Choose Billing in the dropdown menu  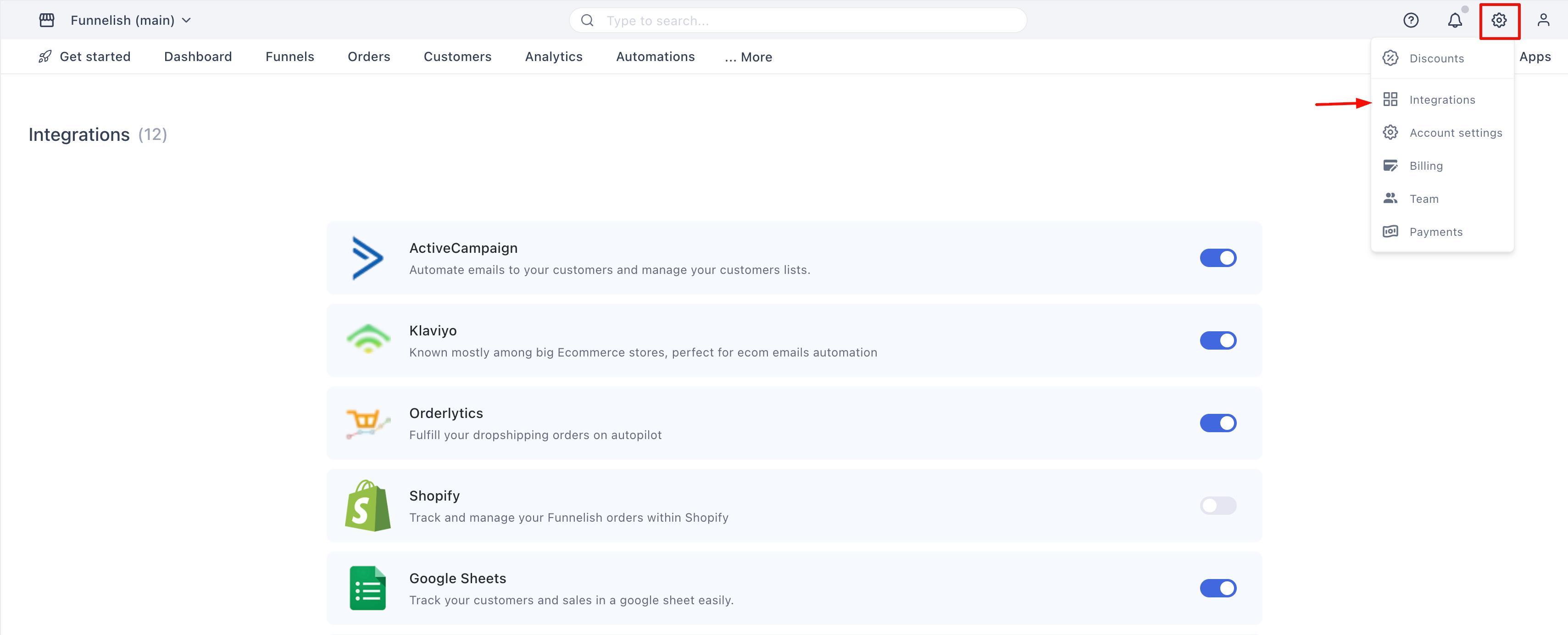[1426, 166]
